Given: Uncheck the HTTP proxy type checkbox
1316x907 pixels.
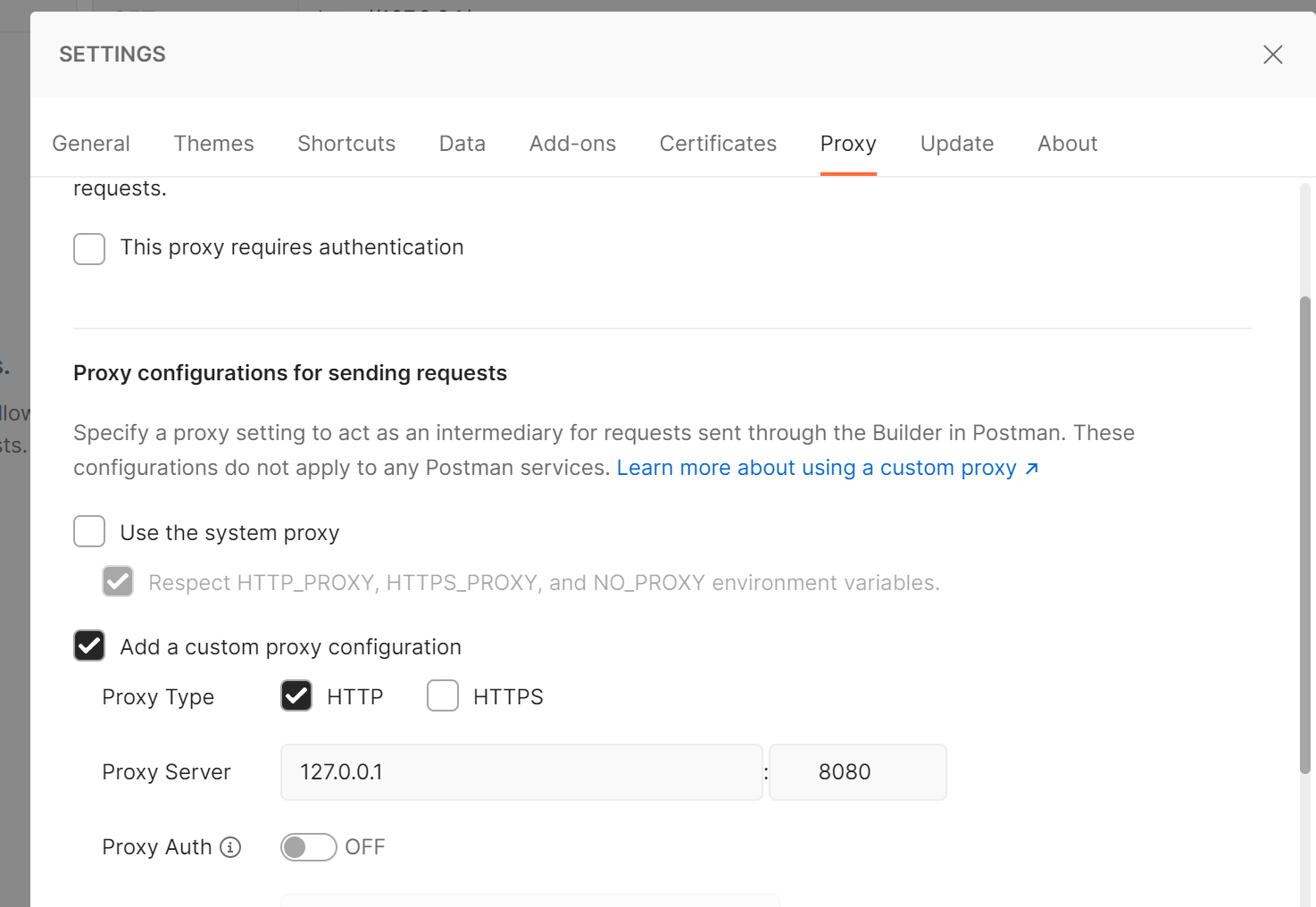Looking at the screenshot, I should point(296,695).
